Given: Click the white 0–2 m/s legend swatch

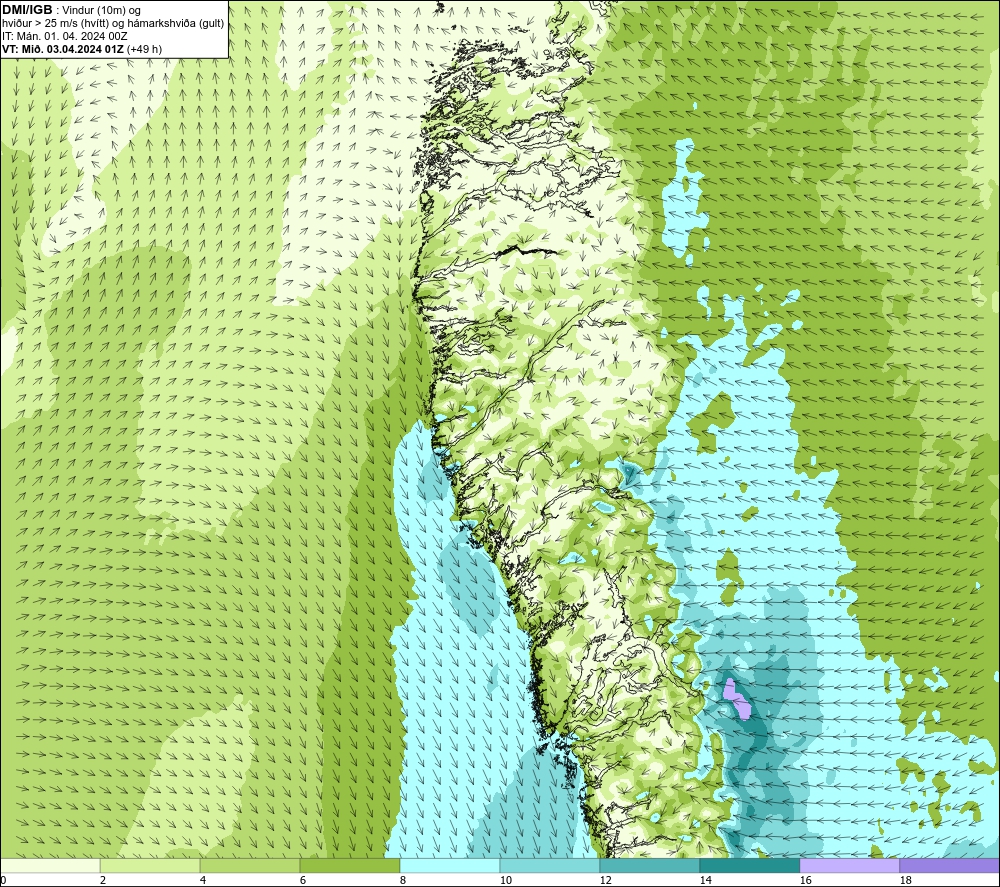Looking at the screenshot, I should point(50,865).
